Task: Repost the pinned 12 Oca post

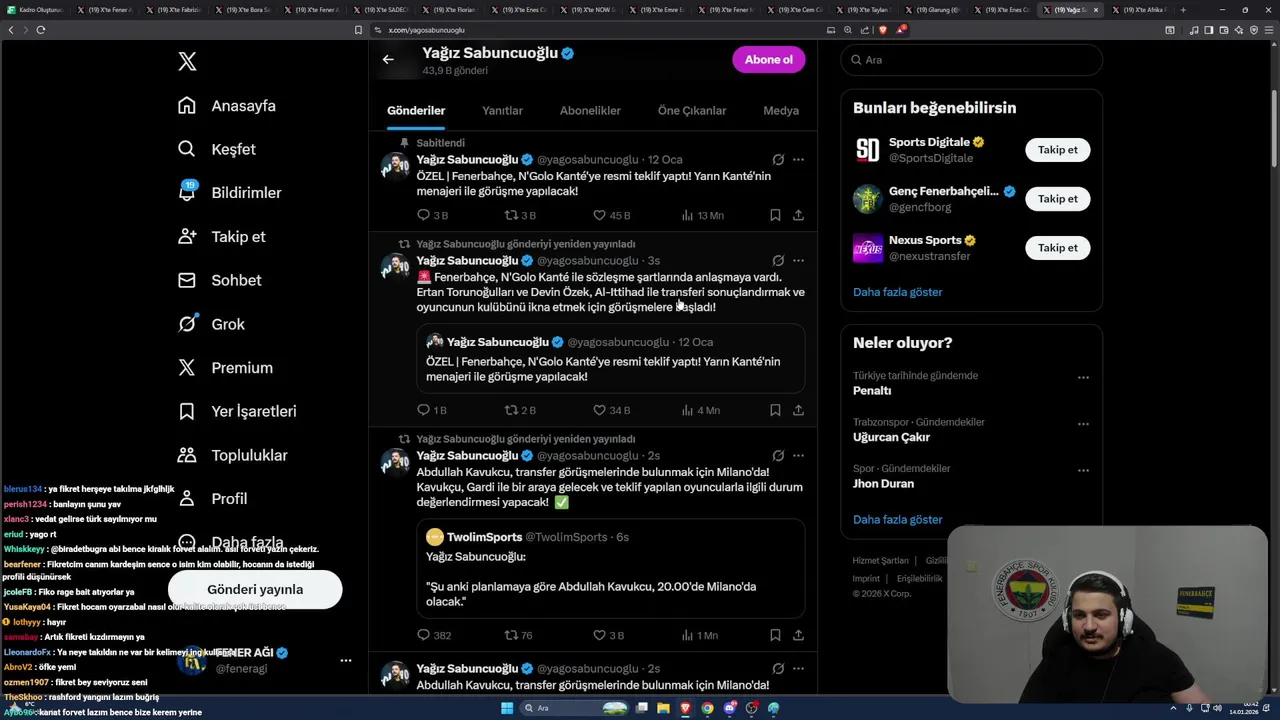Action: pyautogui.click(x=520, y=215)
